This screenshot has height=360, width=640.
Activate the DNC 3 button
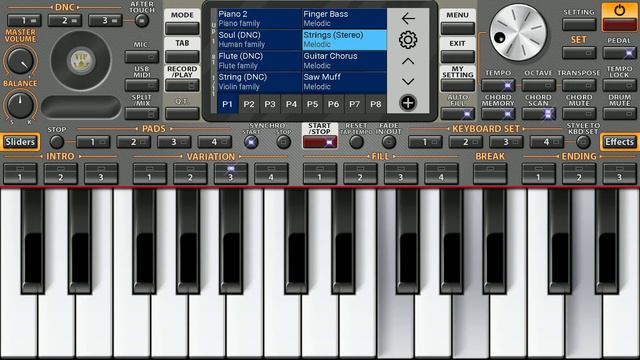(105, 20)
